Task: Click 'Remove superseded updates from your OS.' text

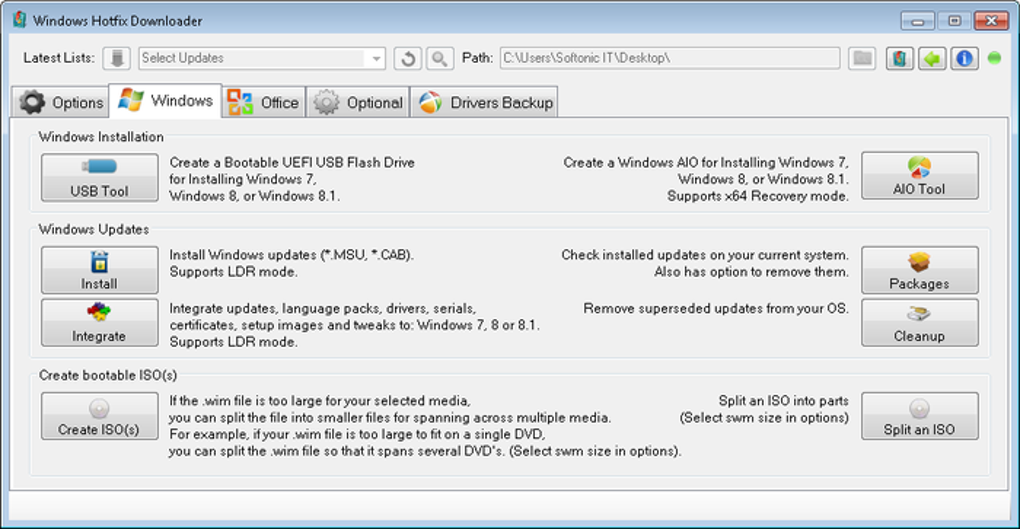Action: (716, 308)
